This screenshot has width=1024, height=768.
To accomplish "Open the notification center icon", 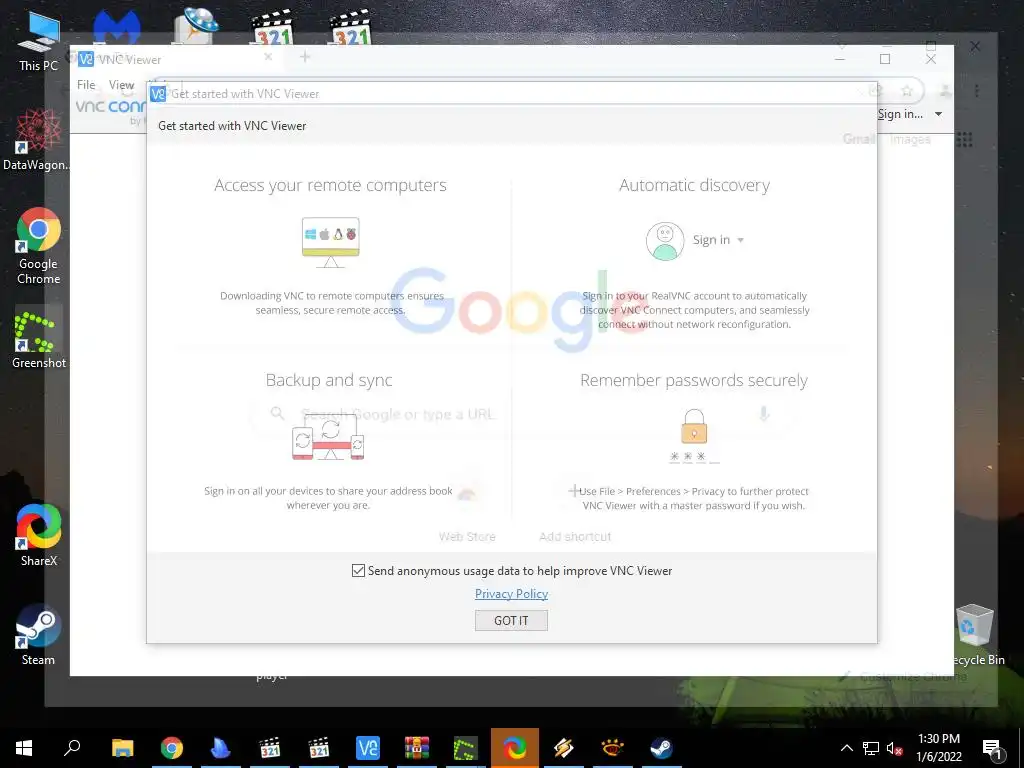I will (992, 748).
